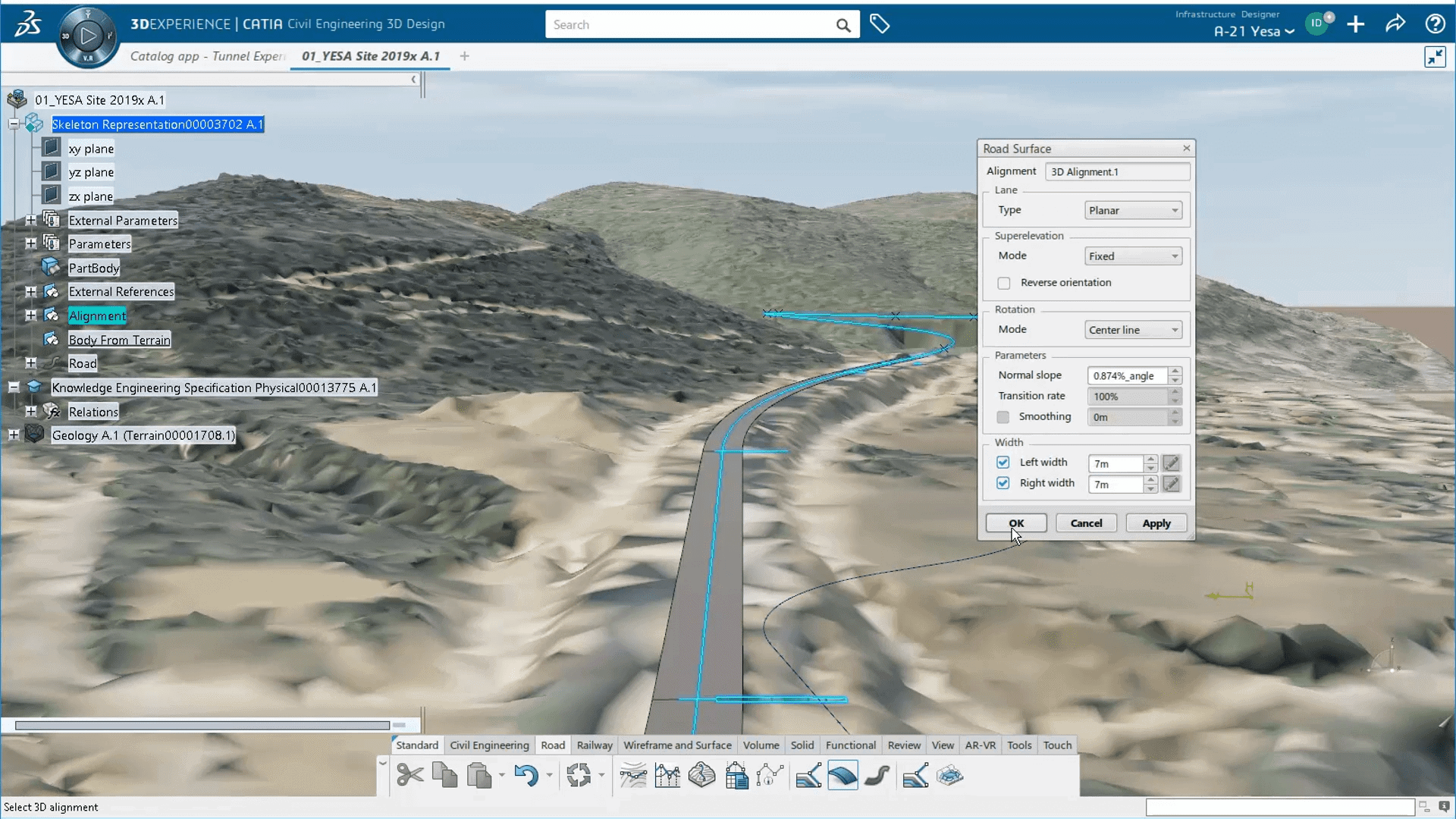Toggle the Right width checkbox

pyautogui.click(x=1003, y=483)
